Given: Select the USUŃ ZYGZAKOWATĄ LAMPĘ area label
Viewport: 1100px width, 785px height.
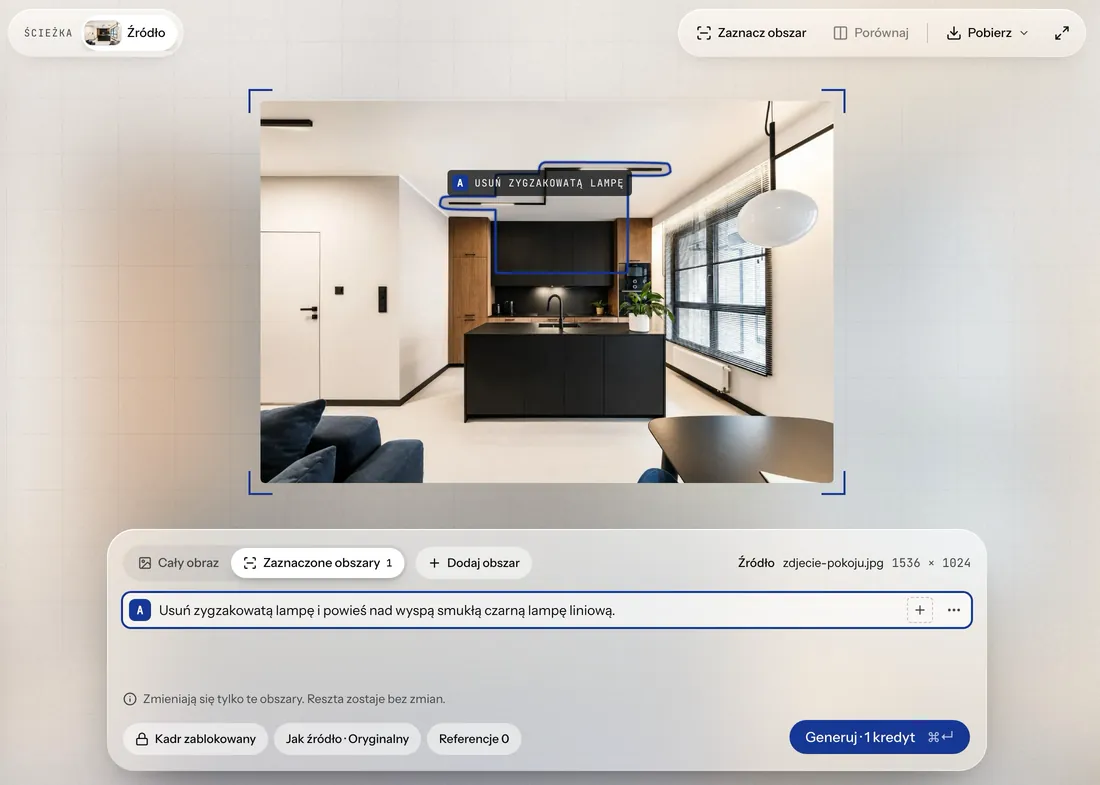Looking at the screenshot, I should [539, 183].
